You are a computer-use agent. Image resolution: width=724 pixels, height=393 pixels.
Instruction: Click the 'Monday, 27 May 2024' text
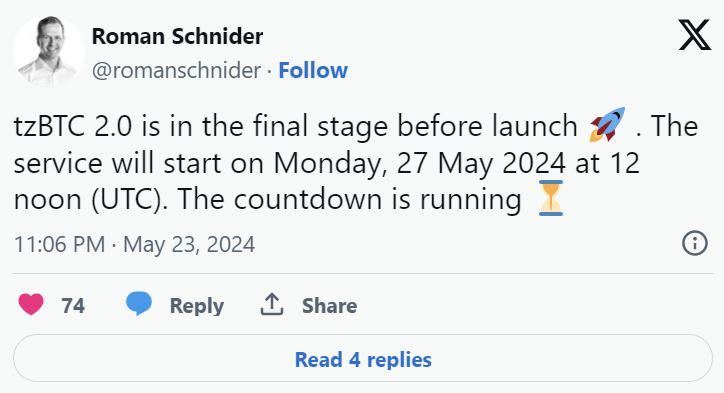pyautogui.click(x=419, y=163)
